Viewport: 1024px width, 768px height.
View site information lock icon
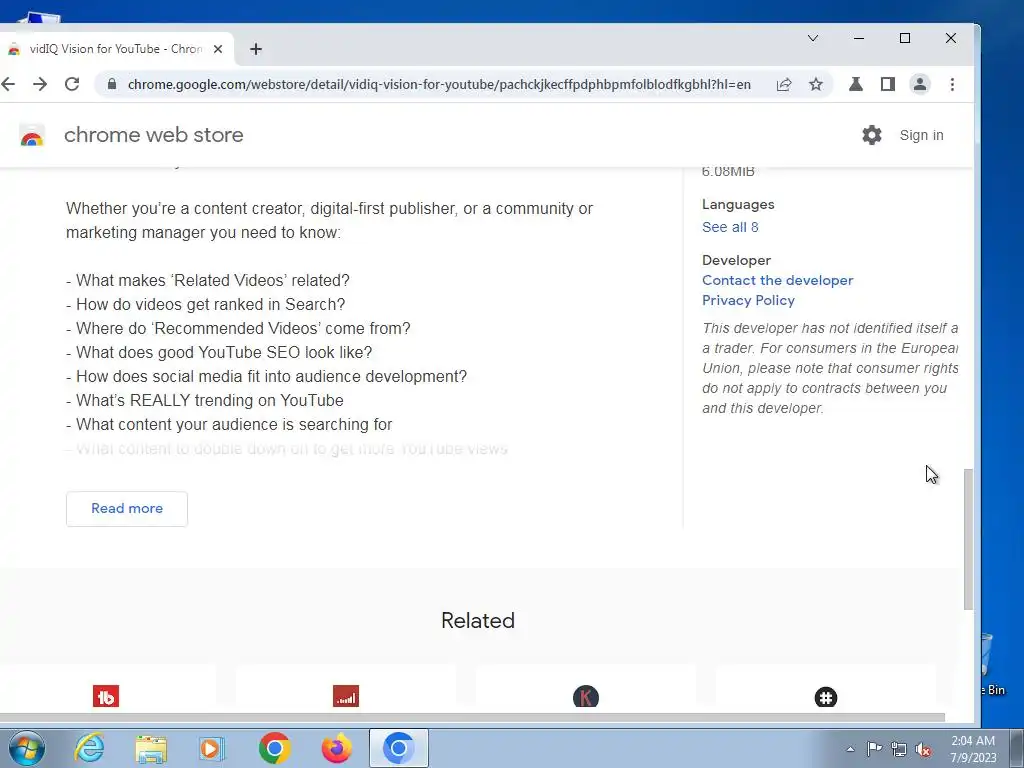pos(112,84)
